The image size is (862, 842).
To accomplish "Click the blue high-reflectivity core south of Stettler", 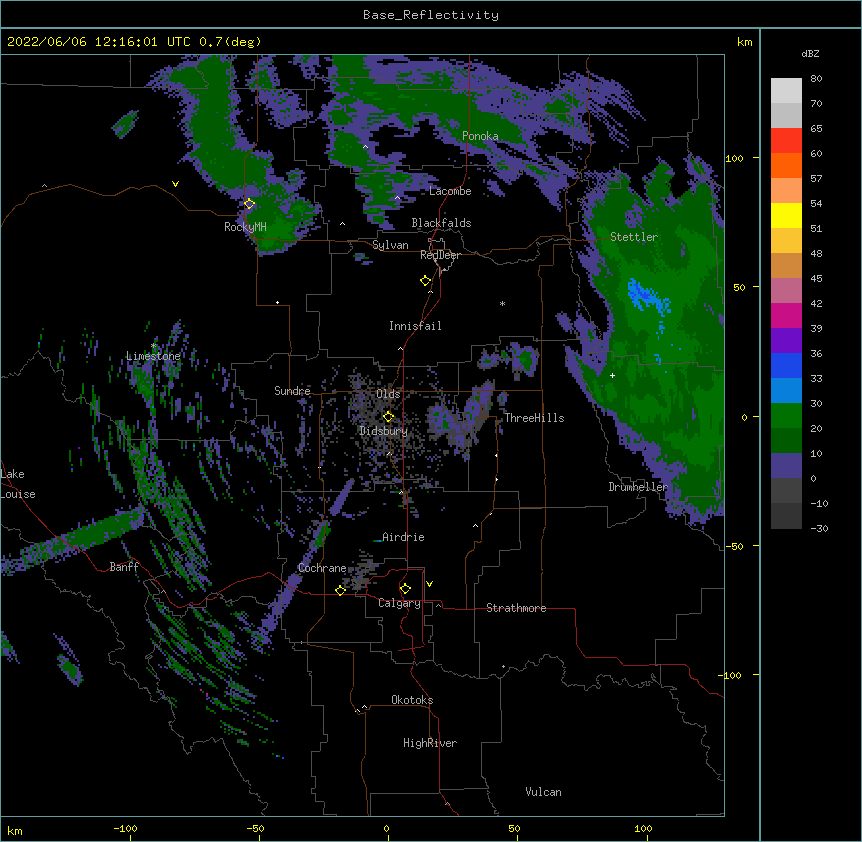I will point(649,298).
